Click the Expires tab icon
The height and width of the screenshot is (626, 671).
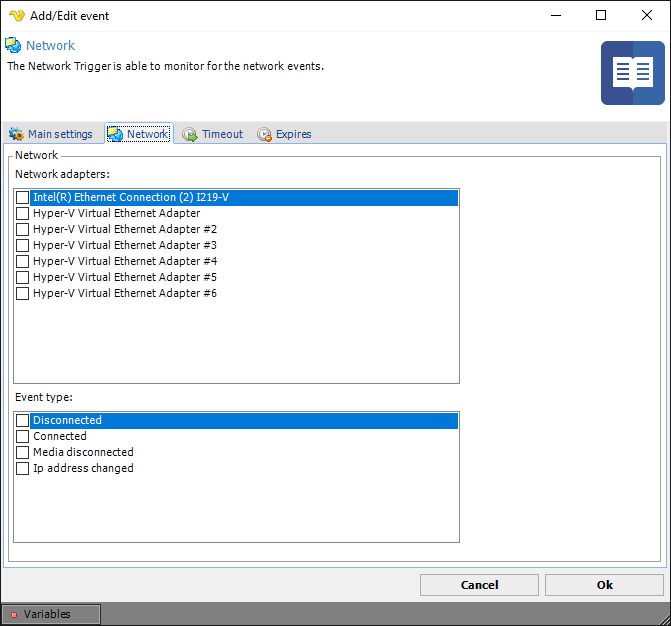coord(264,134)
